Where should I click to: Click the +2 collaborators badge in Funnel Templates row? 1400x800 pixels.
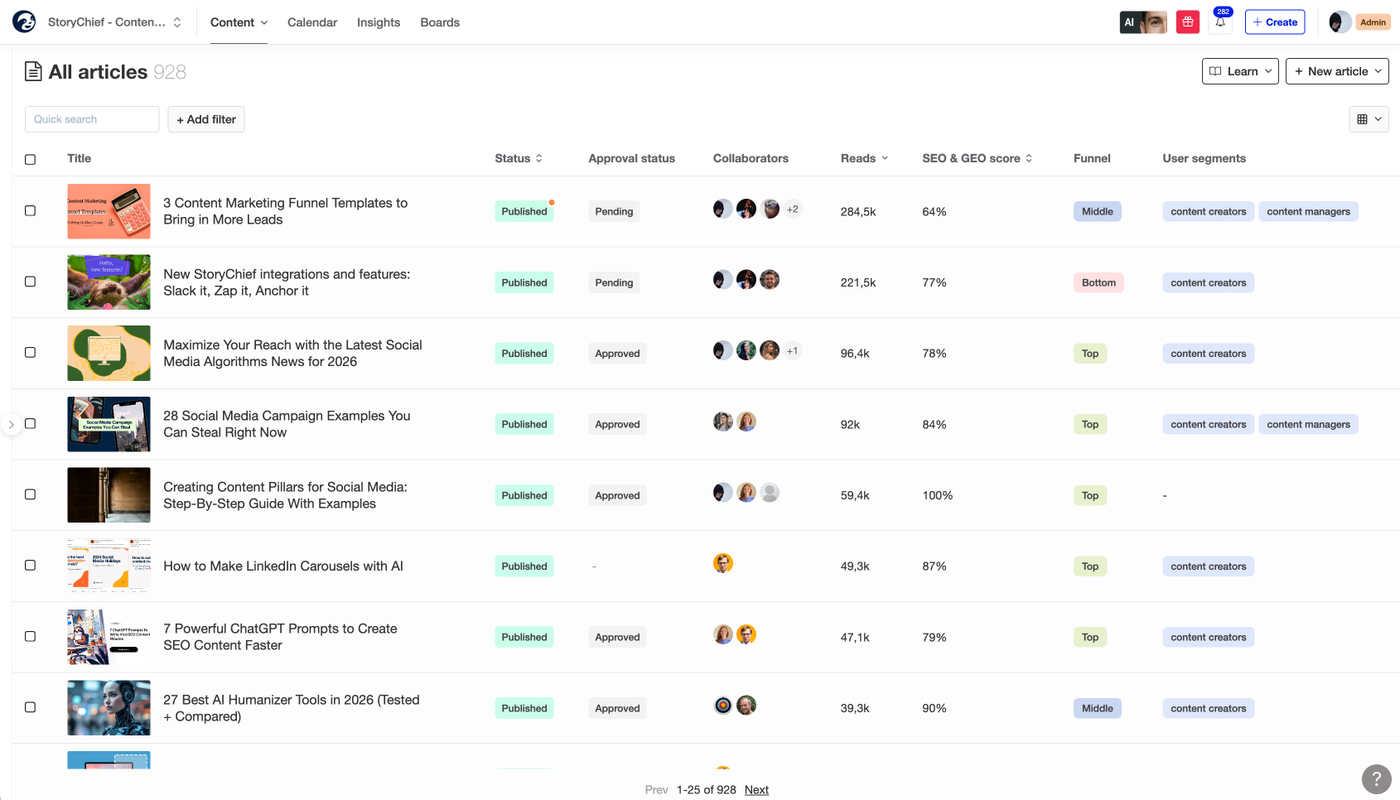tap(792, 210)
